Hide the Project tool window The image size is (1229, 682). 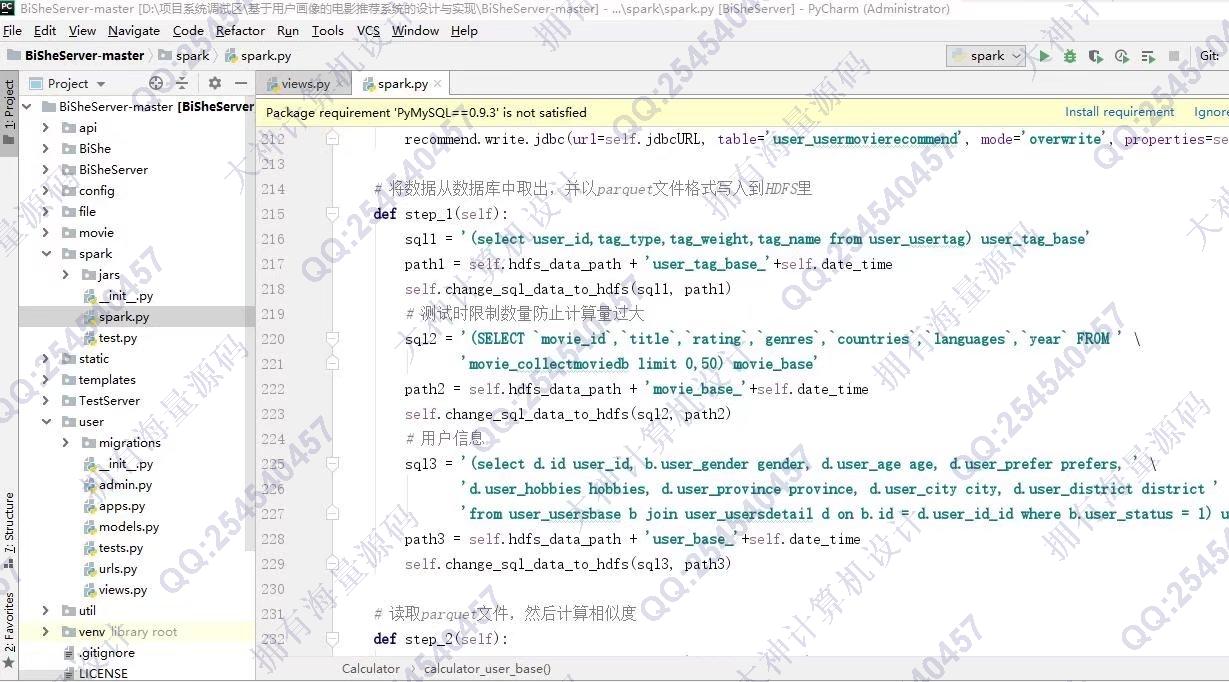pos(241,83)
